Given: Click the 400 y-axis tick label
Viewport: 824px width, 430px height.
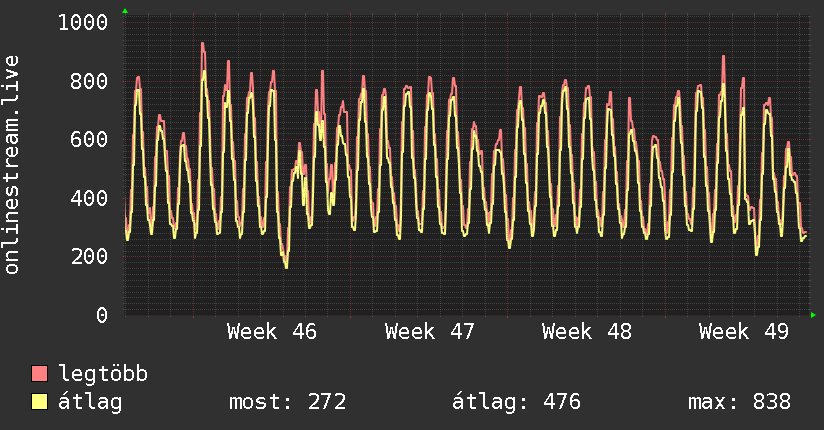Looking at the screenshot, I should pos(89,198).
